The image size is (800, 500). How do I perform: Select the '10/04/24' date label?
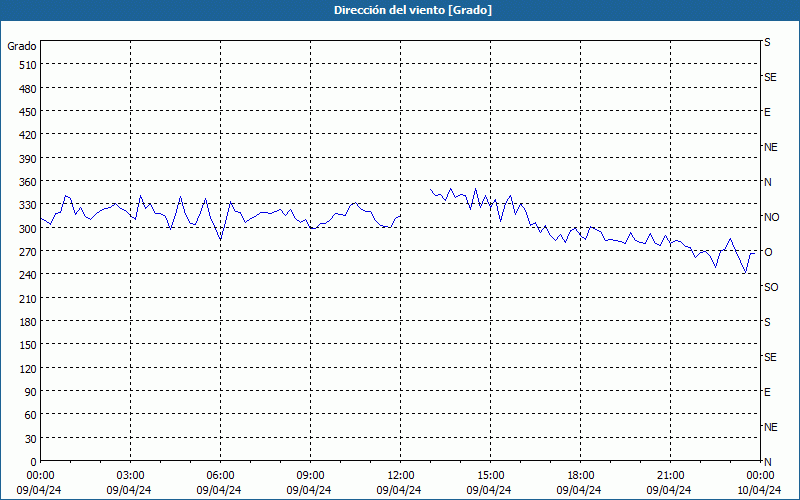coord(759,490)
